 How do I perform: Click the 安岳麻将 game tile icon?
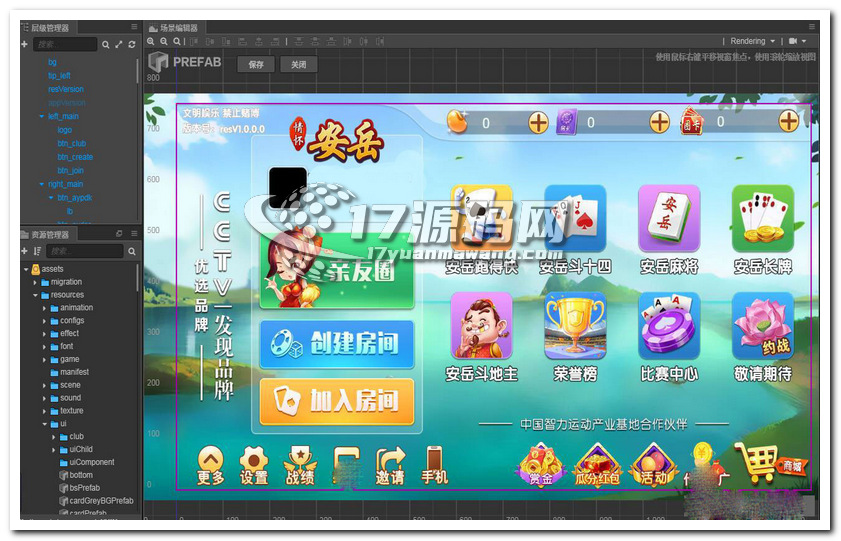coord(669,219)
